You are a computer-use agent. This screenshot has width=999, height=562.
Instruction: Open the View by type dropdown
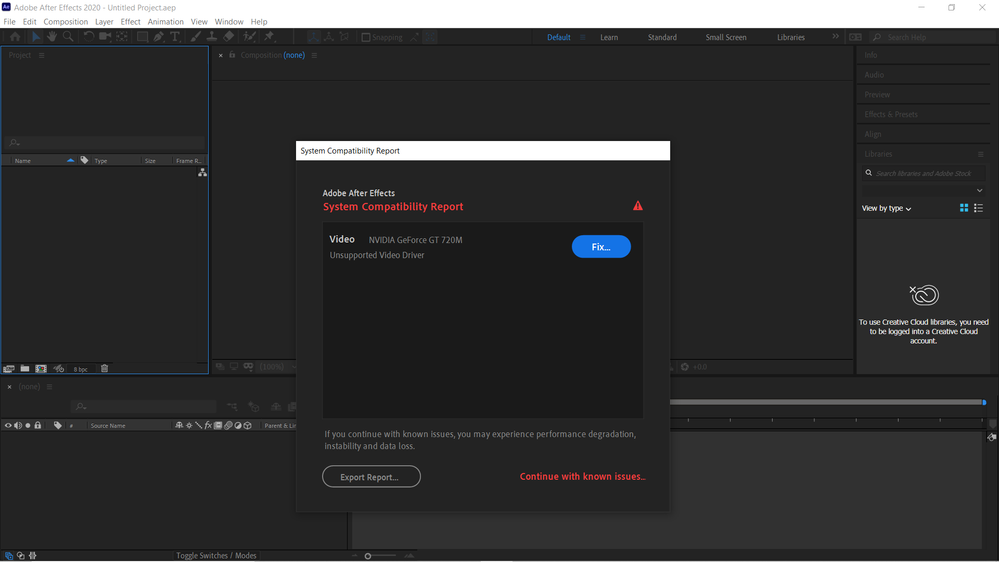click(x=886, y=208)
